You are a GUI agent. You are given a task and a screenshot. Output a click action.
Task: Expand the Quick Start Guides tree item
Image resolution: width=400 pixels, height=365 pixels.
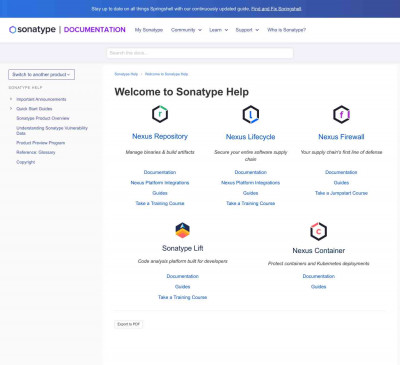point(11,109)
